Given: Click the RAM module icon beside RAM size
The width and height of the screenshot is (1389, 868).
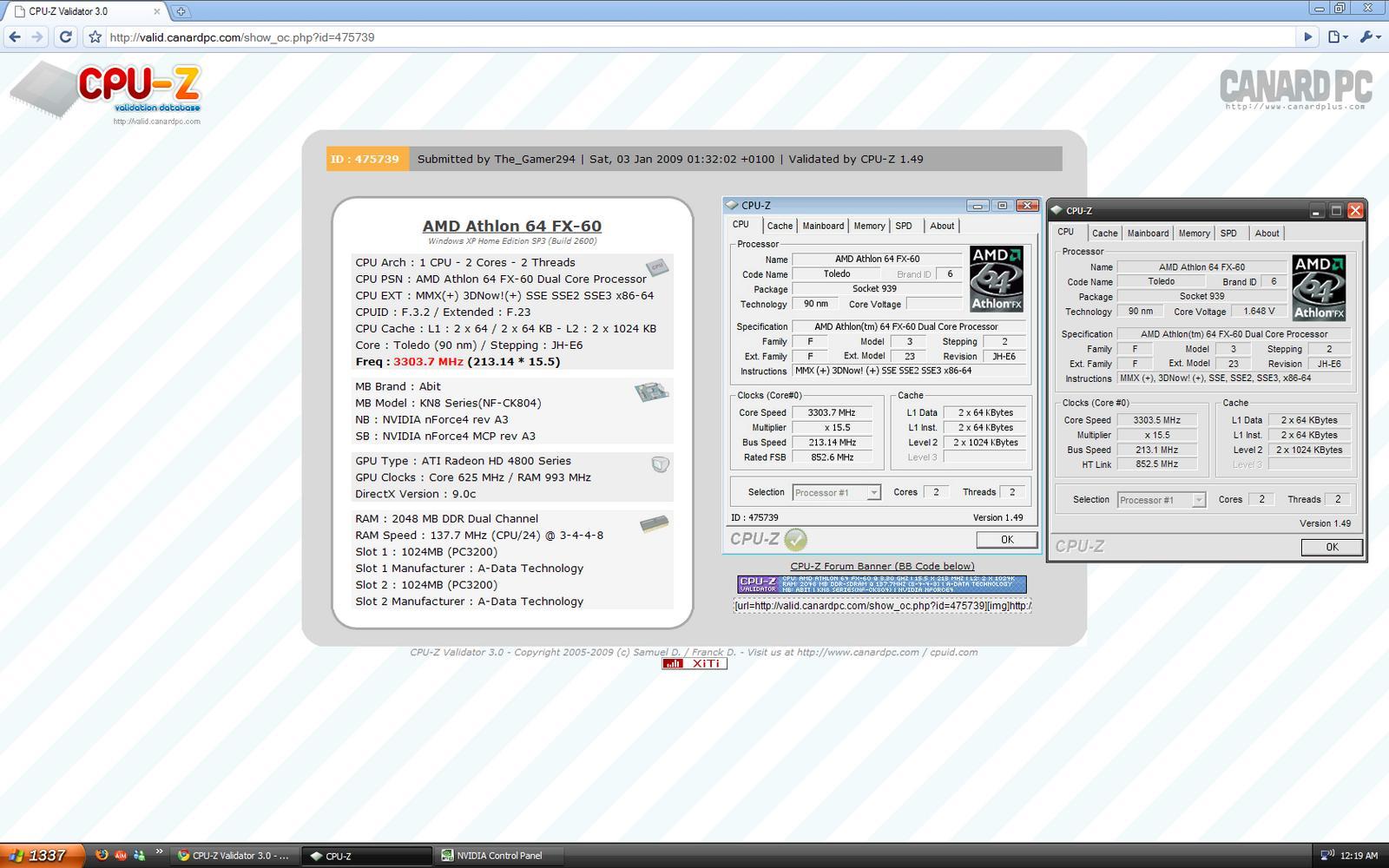Looking at the screenshot, I should coord(655,523).
